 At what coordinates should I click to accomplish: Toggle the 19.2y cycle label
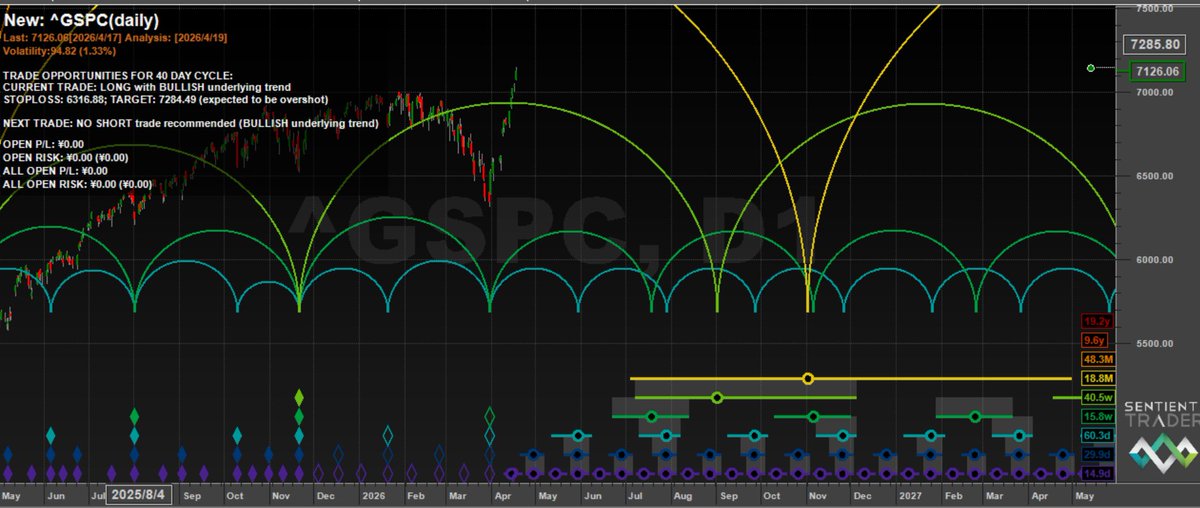tap(1095, 322)
